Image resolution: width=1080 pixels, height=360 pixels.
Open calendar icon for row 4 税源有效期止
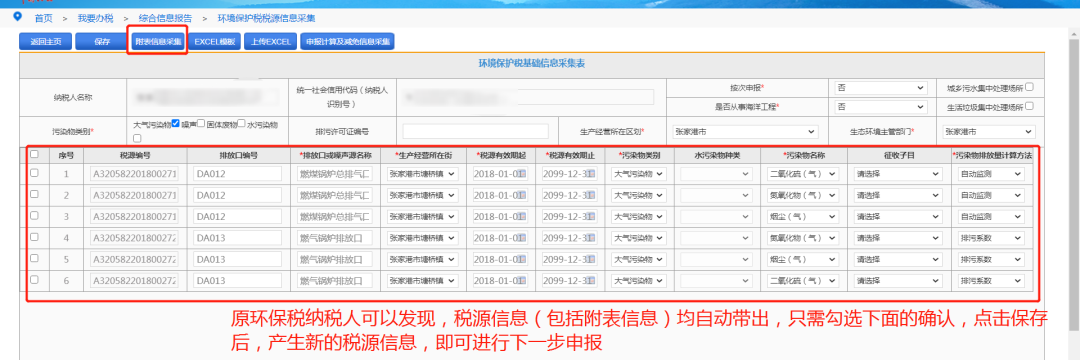pyautogui.click(x=592, y=238)
